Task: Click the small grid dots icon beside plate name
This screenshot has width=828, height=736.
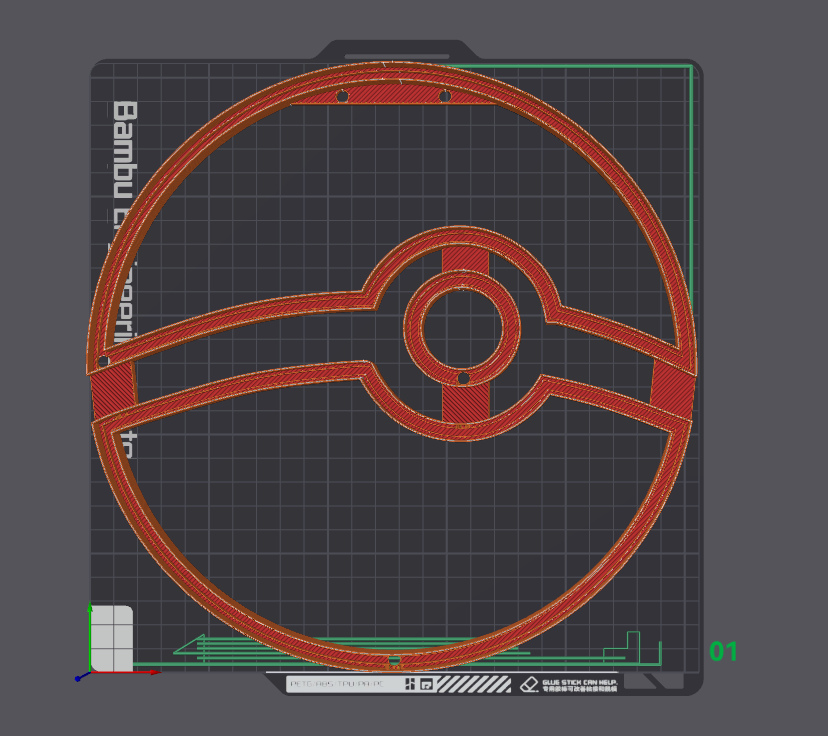Action: pyautogui.click(x=410, y=684)
